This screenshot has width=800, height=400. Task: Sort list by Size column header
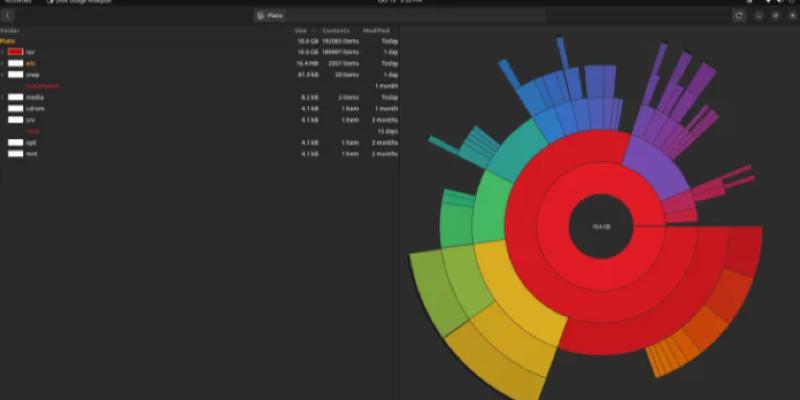[300, 31]
